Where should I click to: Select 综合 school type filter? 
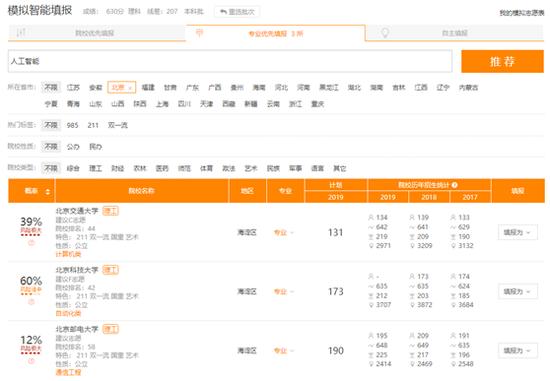(x=73, y=168)
